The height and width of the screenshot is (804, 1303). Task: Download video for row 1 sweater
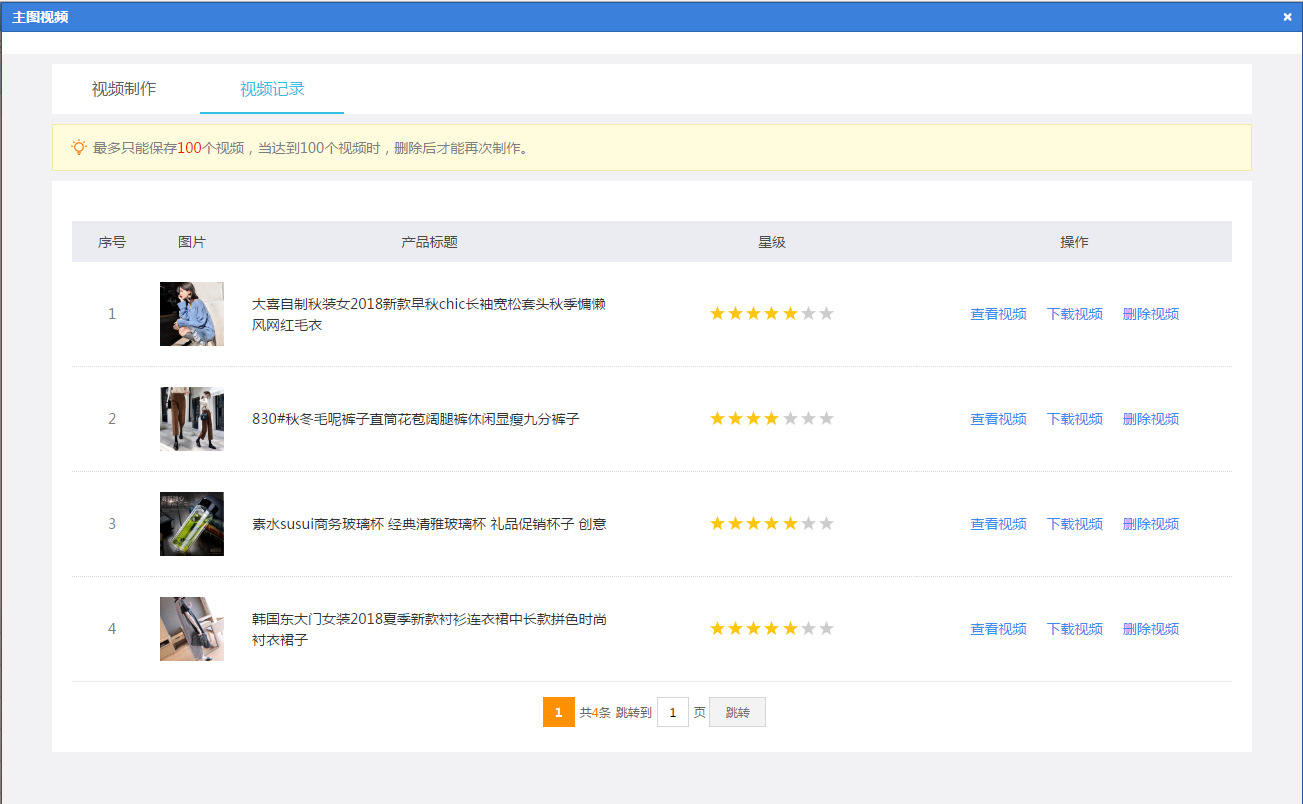pyautogui.click(x=1074, y=314)
